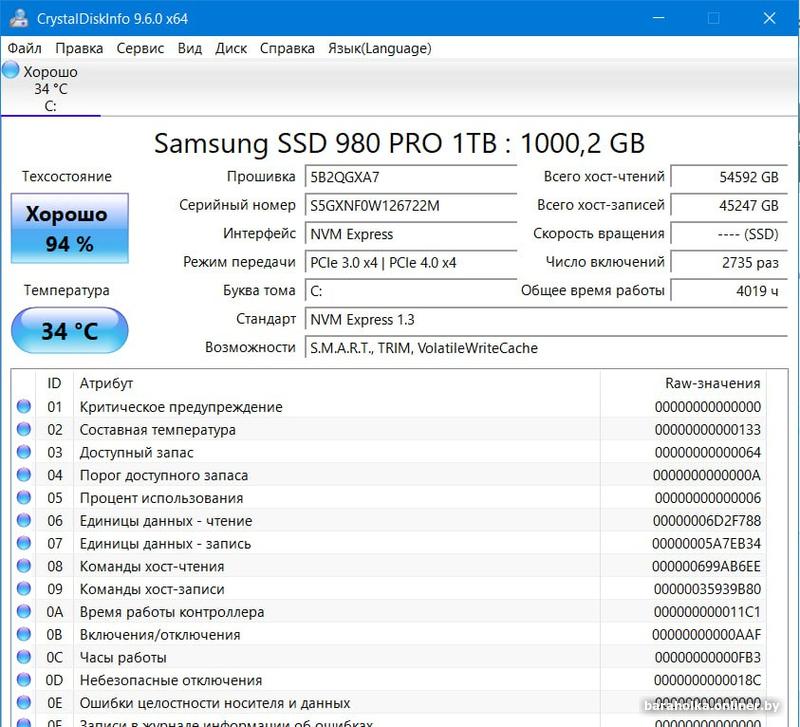
Task: Click the features field S.M.A.R.T., TRIM
Action: coord(546,348)
